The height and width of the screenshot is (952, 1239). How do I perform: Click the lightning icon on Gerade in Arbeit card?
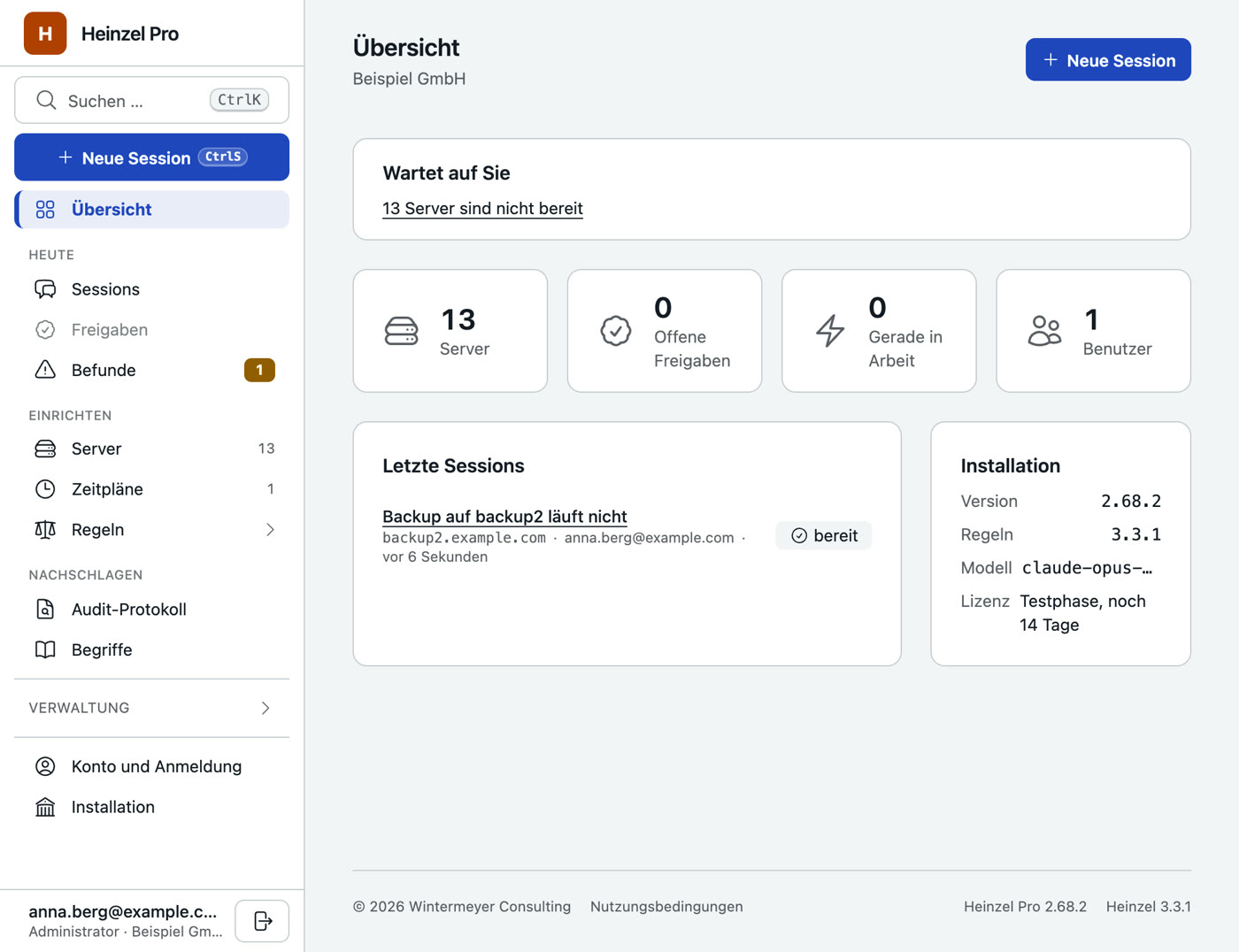pos(830,331)
